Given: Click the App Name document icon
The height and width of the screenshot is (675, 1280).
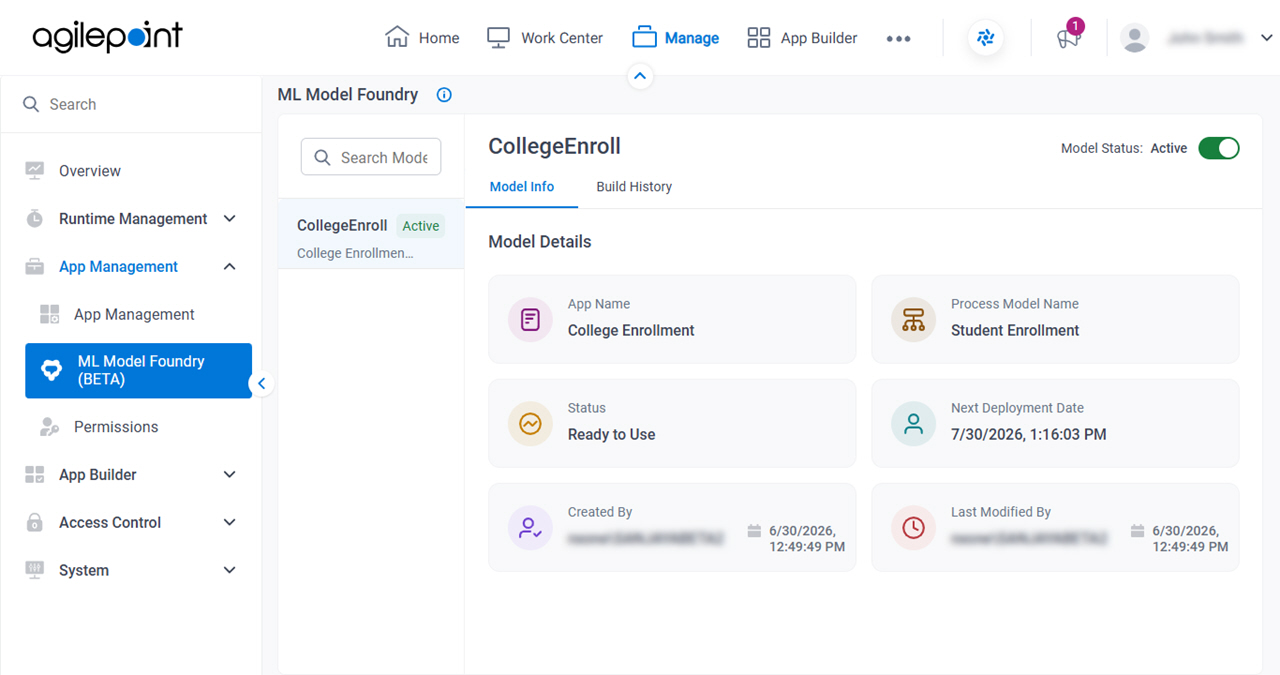Looking at the screenshot, I should pos(530,319).
